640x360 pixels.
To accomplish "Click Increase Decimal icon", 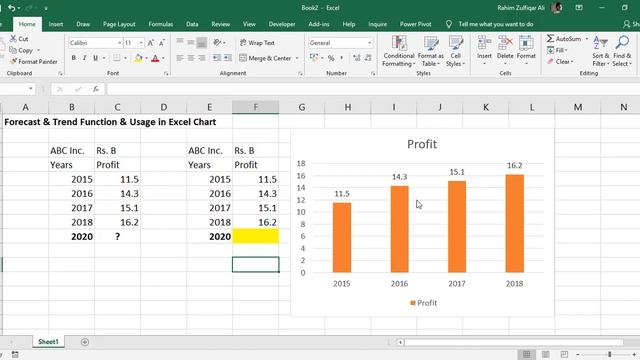I will coord(357,58).
